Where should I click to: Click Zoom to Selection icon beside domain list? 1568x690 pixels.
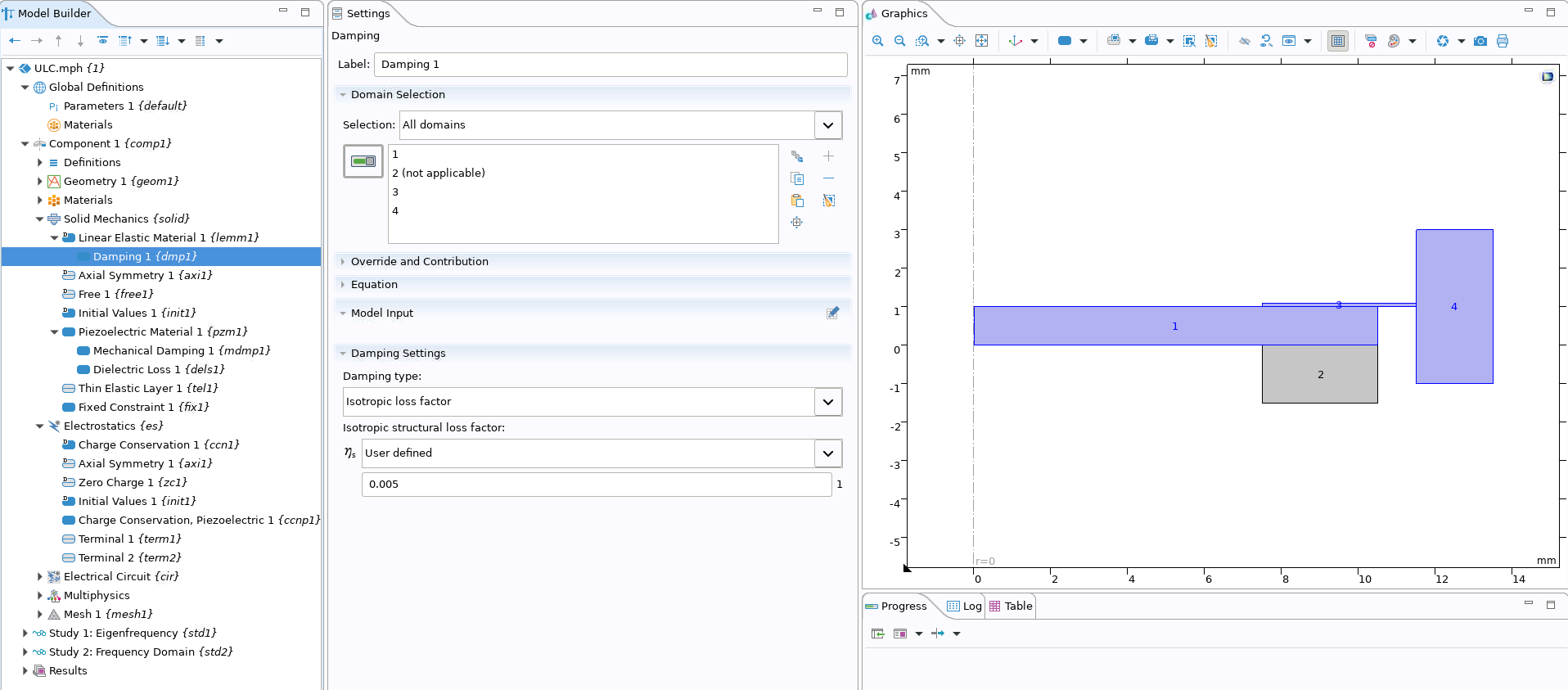(797, 223)
